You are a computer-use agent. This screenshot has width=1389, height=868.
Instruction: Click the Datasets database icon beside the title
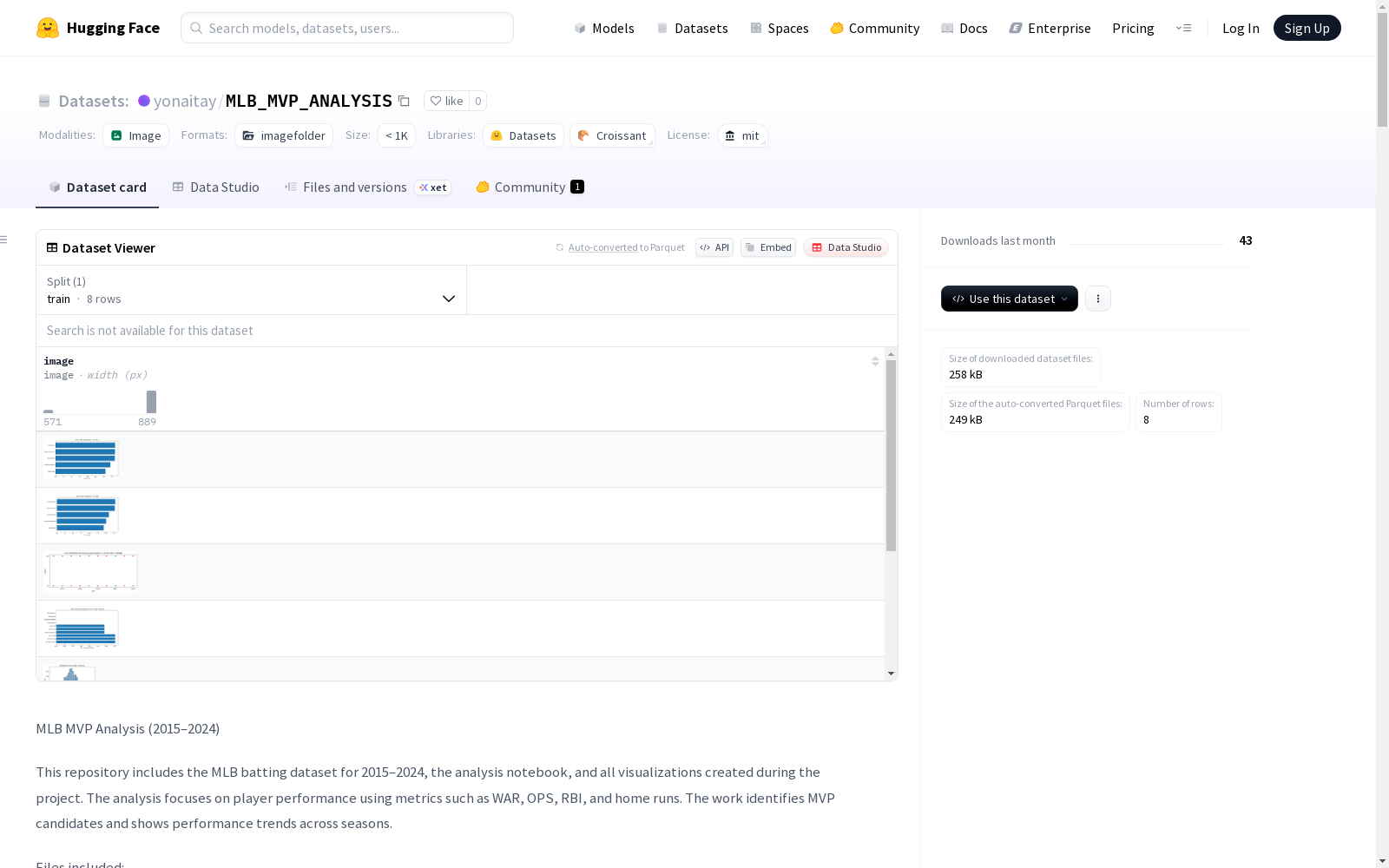(44, 101)
